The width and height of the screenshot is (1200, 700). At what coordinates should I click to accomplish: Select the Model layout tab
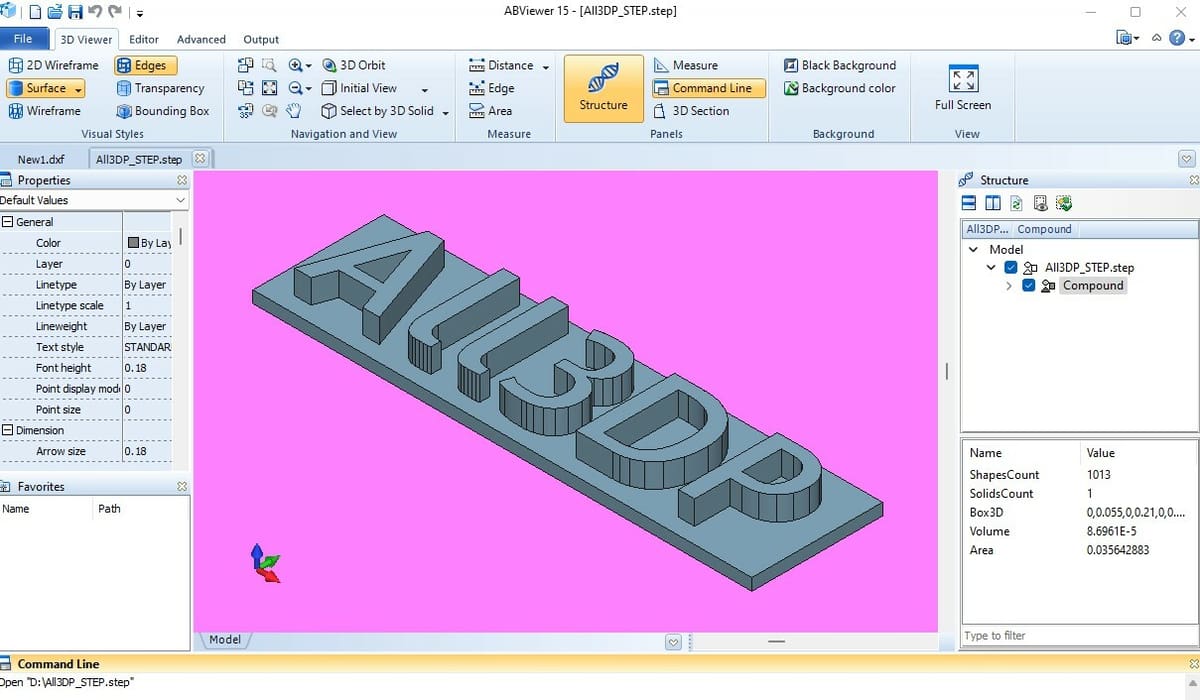(x=225, y=639)
